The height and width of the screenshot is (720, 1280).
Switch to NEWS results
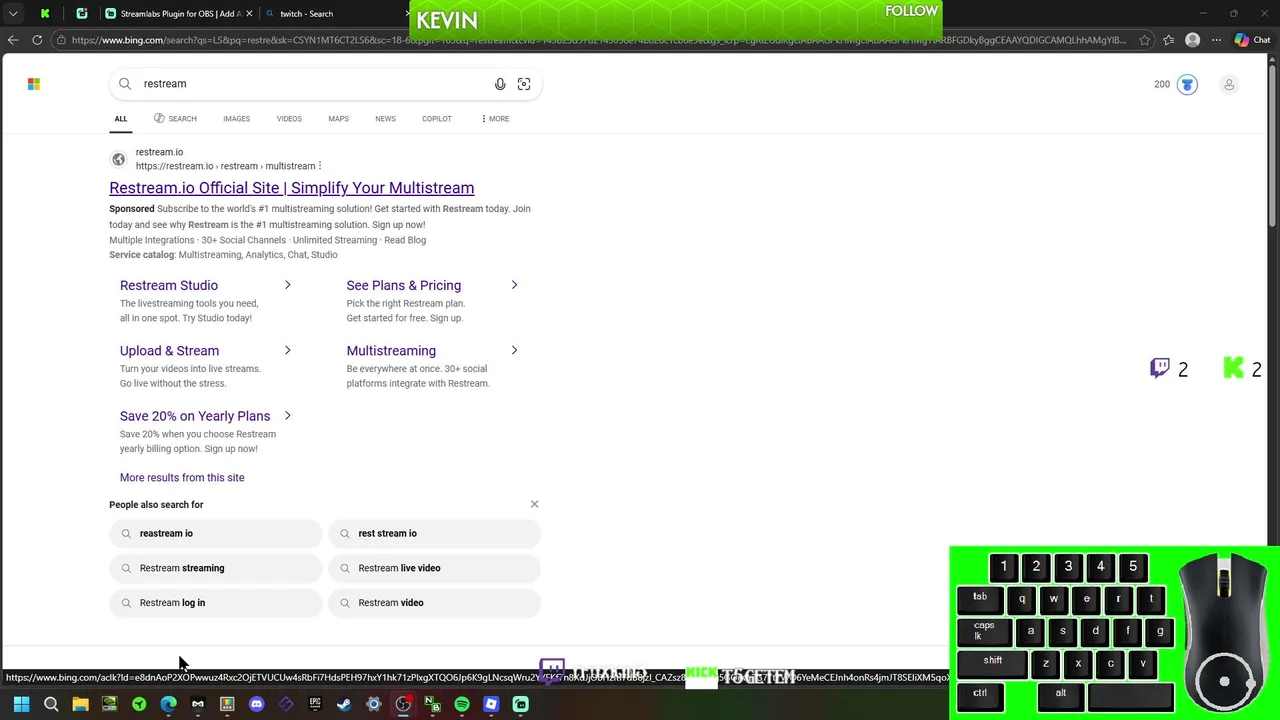[x=385, y=119]
